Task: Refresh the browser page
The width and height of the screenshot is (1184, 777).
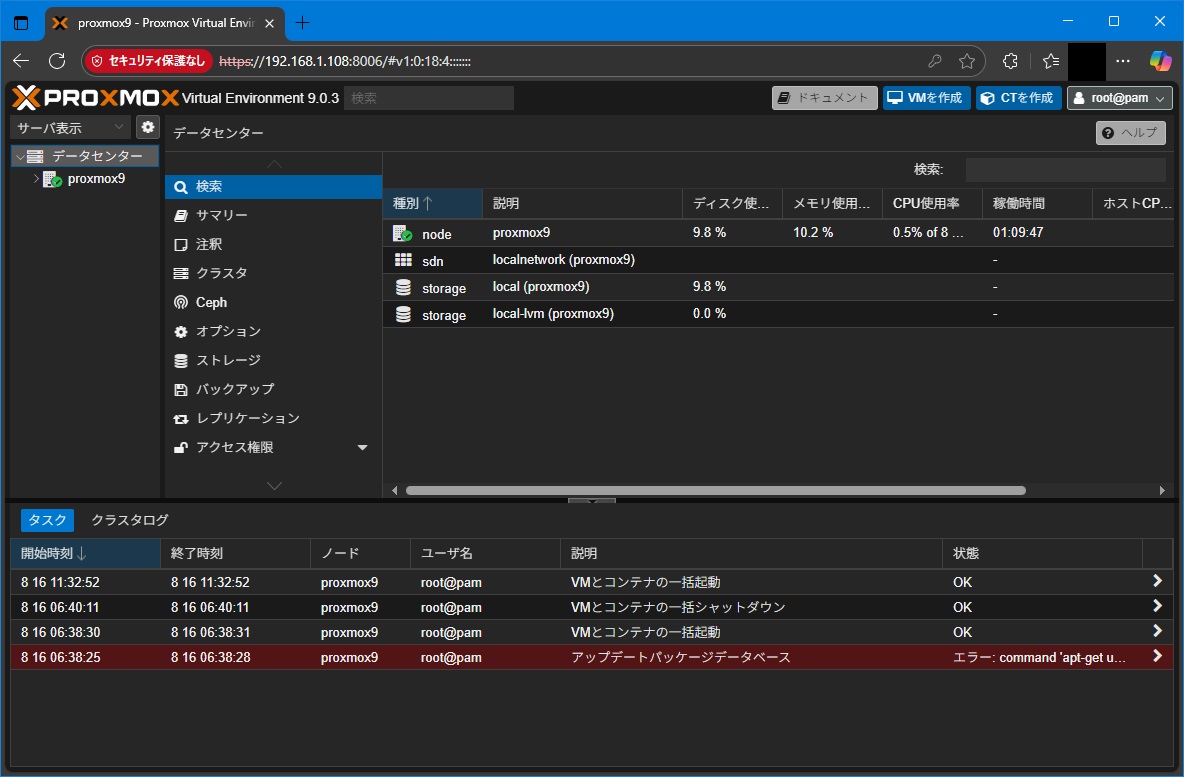Action: tap(57, 61)
